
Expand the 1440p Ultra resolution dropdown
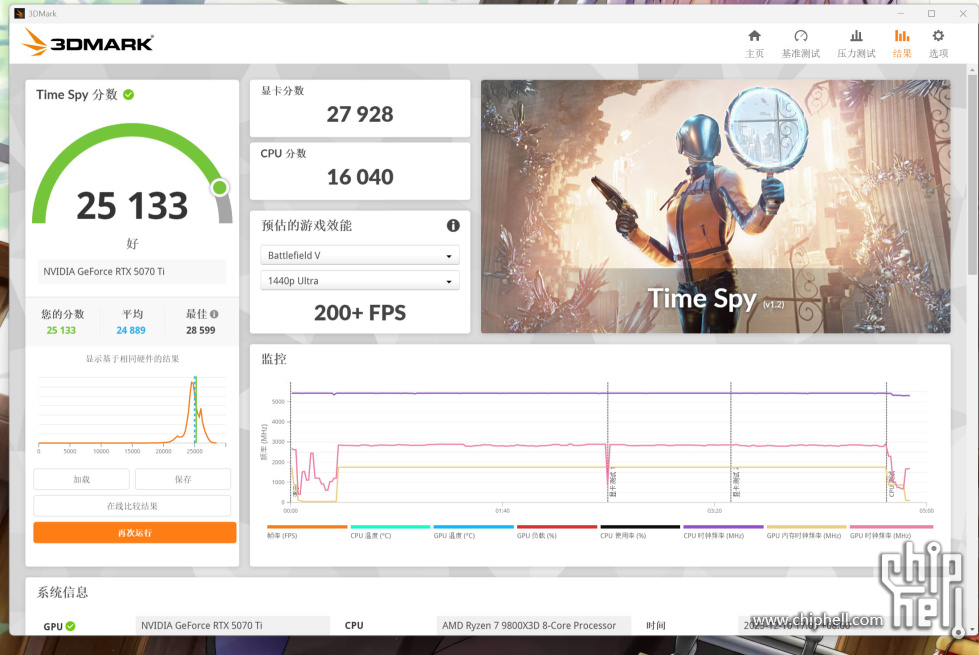(360, 281)
